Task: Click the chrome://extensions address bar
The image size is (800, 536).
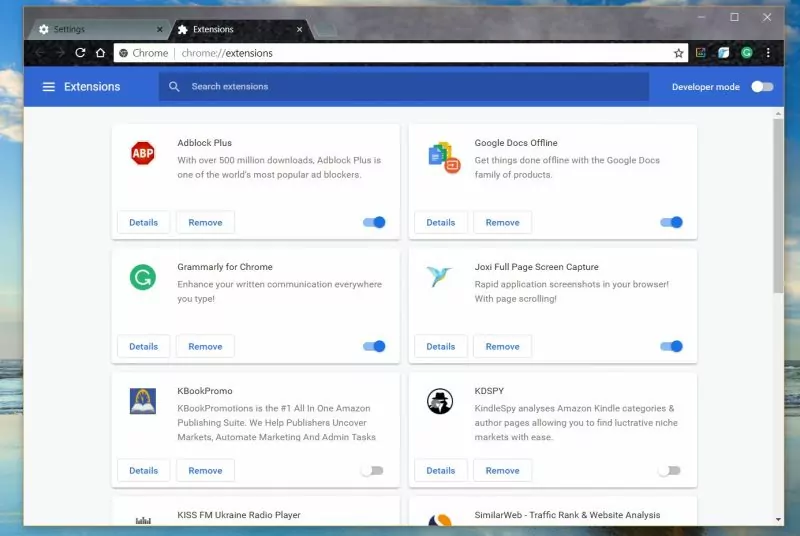Action: tap(401, 53)
